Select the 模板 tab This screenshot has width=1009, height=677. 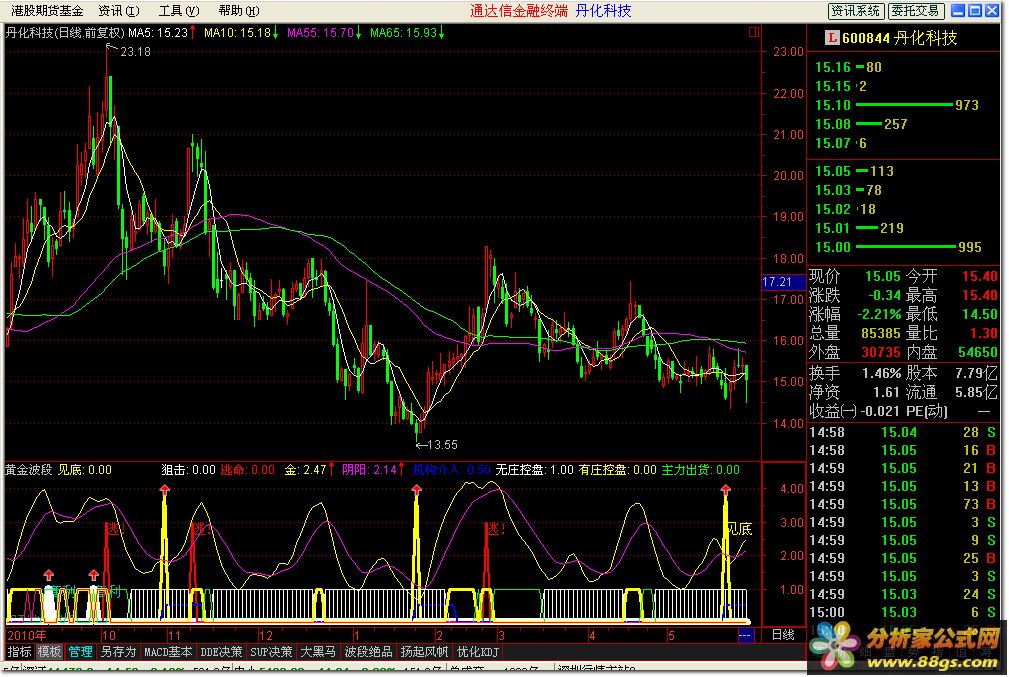pyautogui.click(x=49, y=652)
